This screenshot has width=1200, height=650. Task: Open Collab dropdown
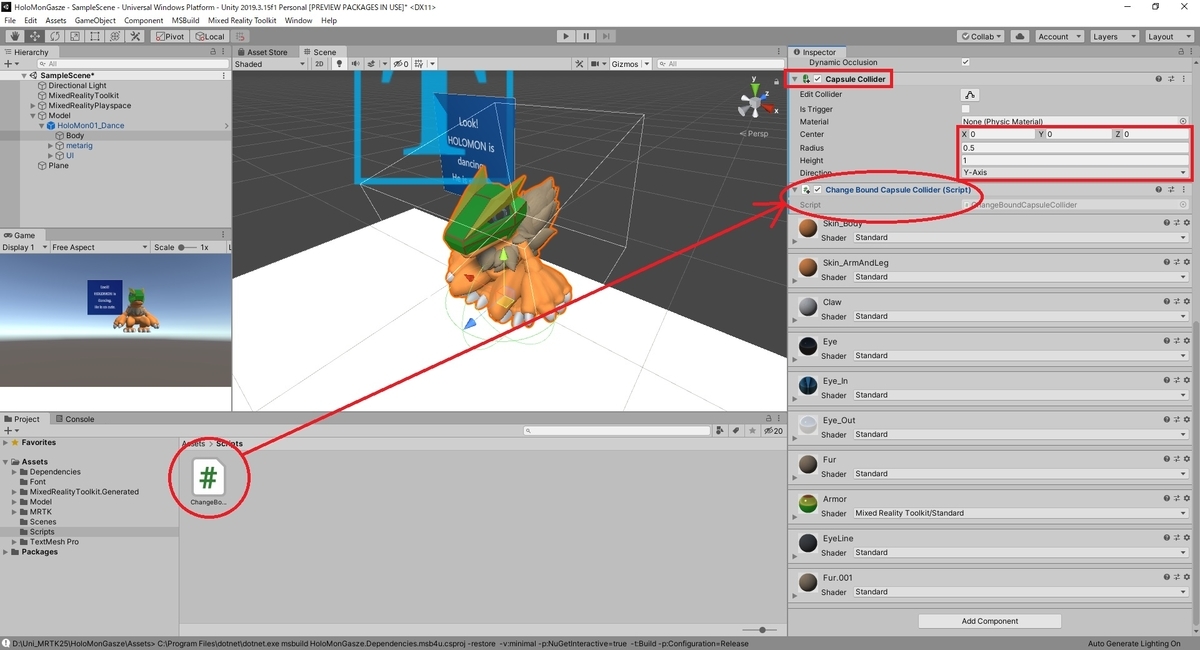982,36
